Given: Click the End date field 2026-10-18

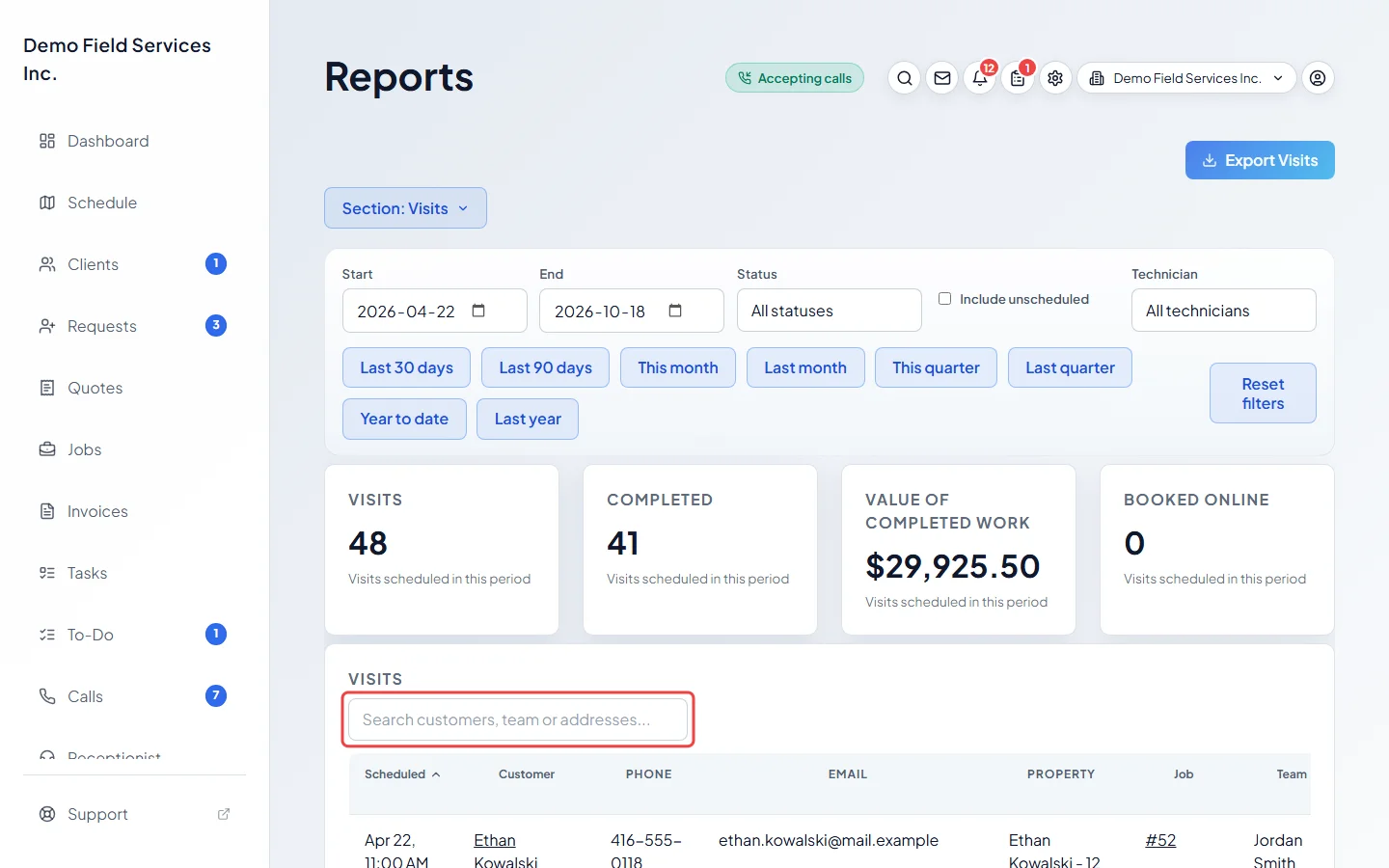Looking at the screenshot, I should tap(631, 311).
